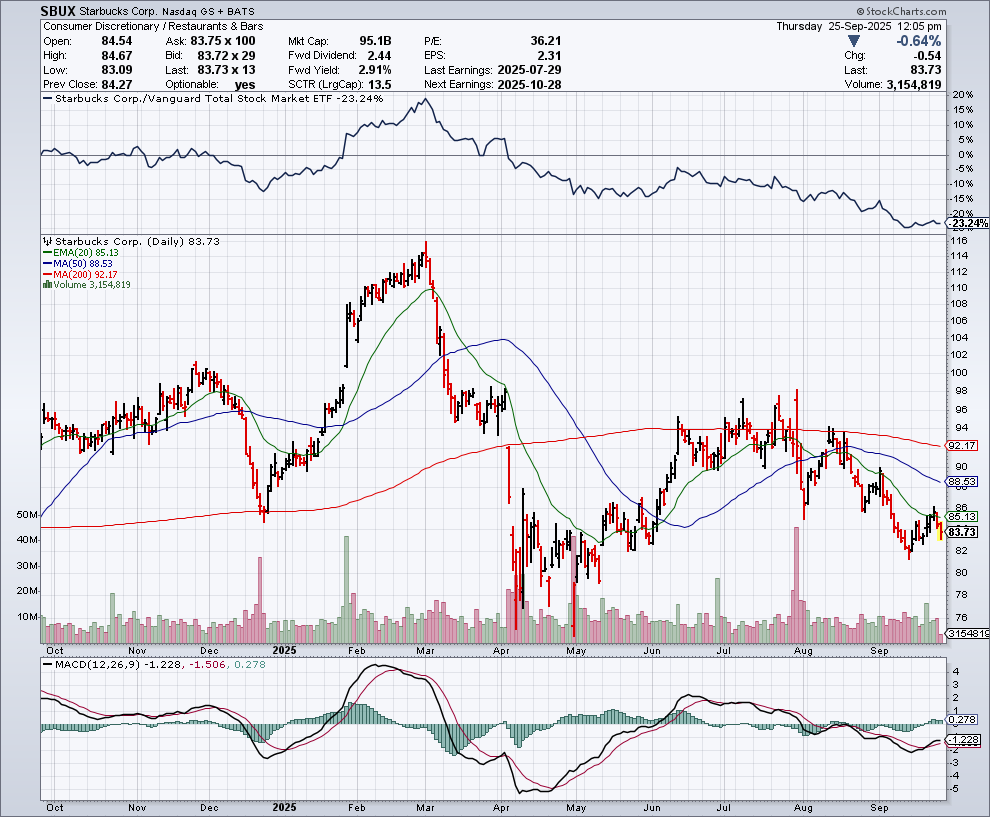The height and width of the screenshot is (817, 990).
Task: Click the 3154819 volume axis tag
Action: [966, 633]
